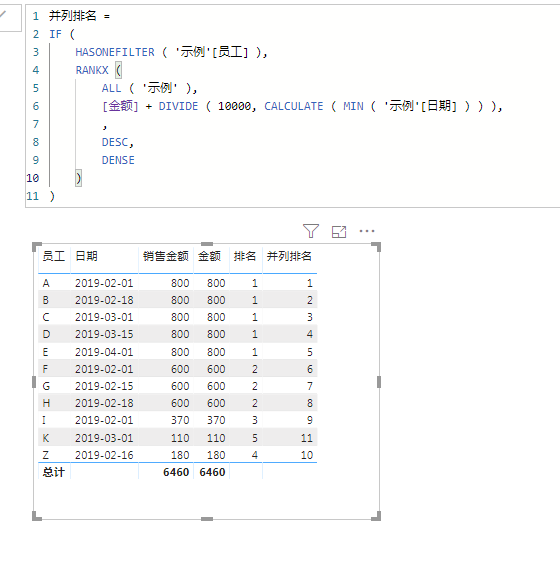The height and width of the screenshot is (565, 560).
Task: Click the commit checkmark beside formula
Action: [3, 15]
